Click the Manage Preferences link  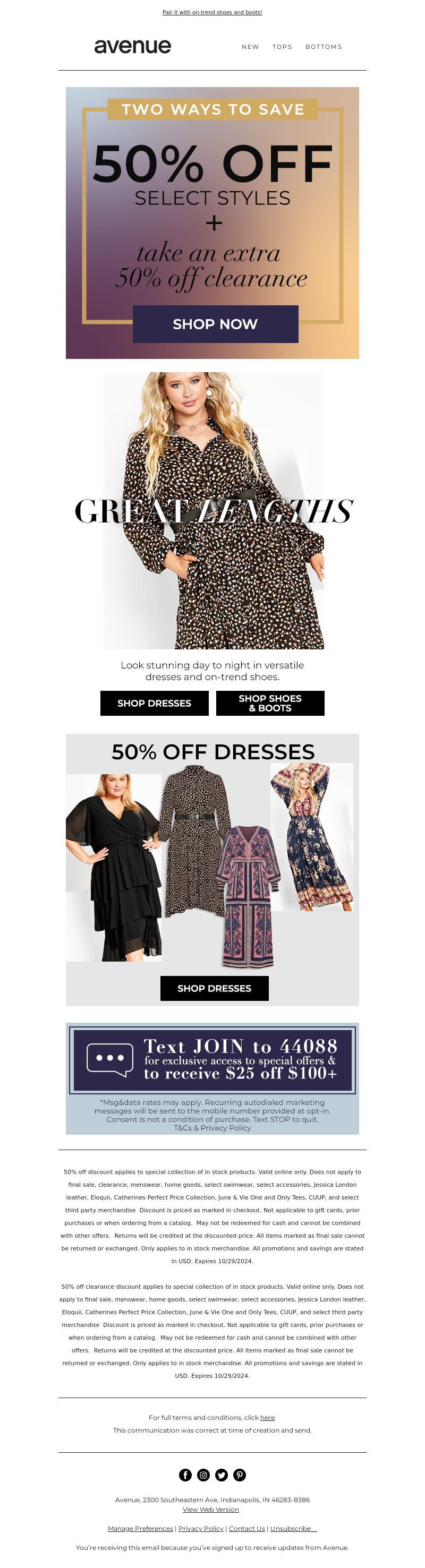(x=140, y=1528)
